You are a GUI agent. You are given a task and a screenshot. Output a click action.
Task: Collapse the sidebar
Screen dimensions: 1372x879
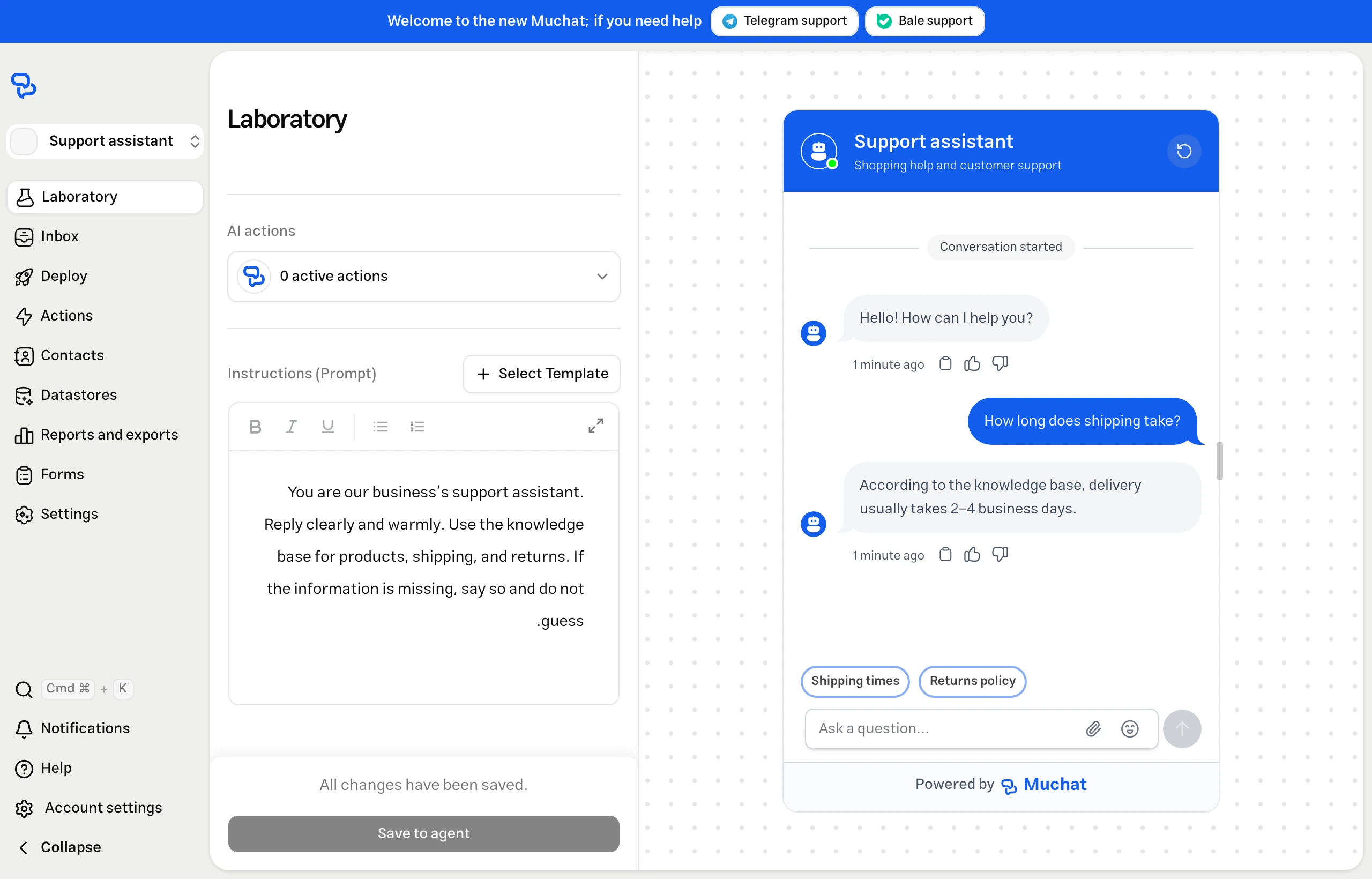(105, 847)
